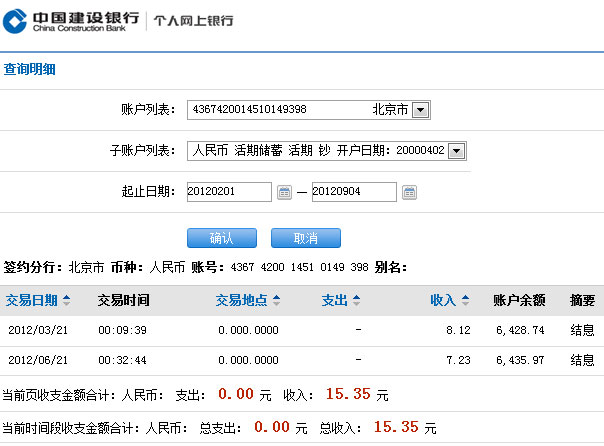Sort by 收入 arrow icon
604x446 pixels.
[x=465, y=300]
